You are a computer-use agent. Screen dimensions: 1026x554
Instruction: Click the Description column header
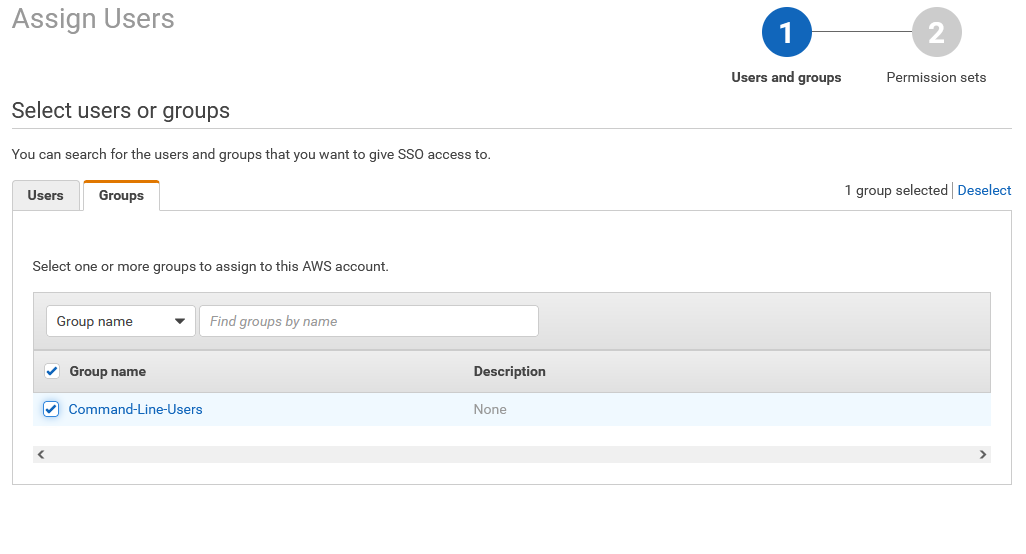click(509, 371)
